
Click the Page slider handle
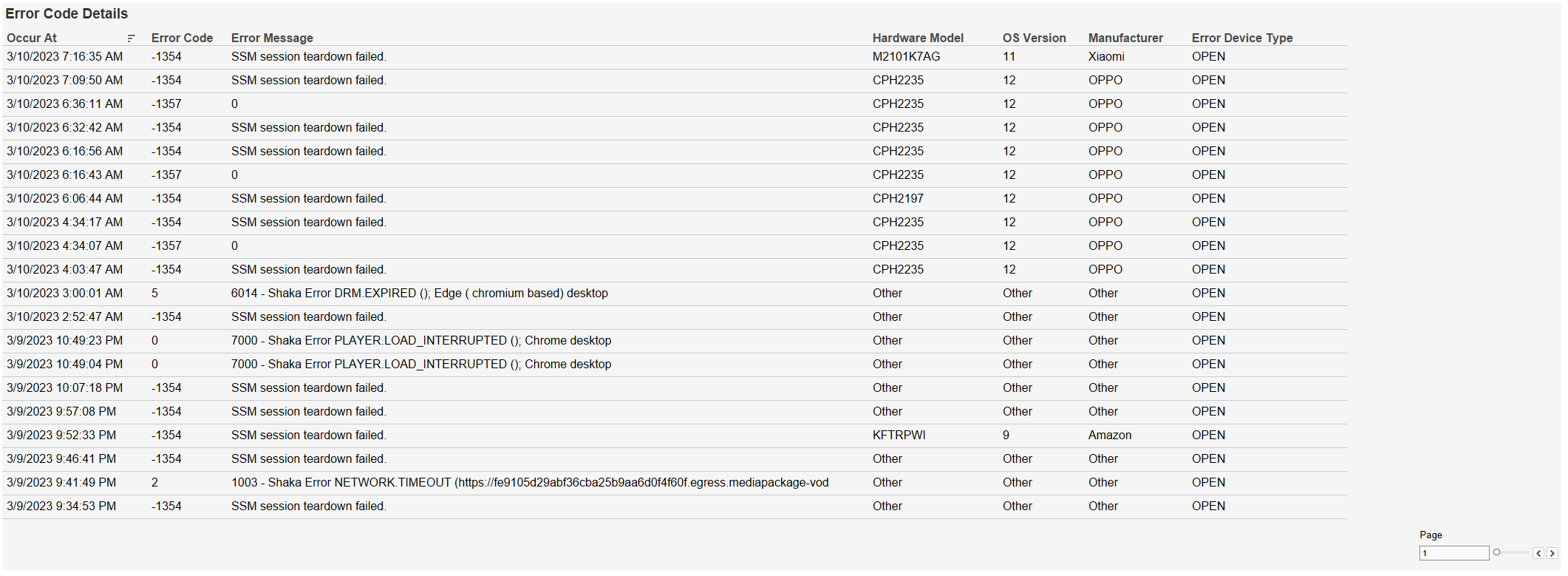coord(1496,552)
